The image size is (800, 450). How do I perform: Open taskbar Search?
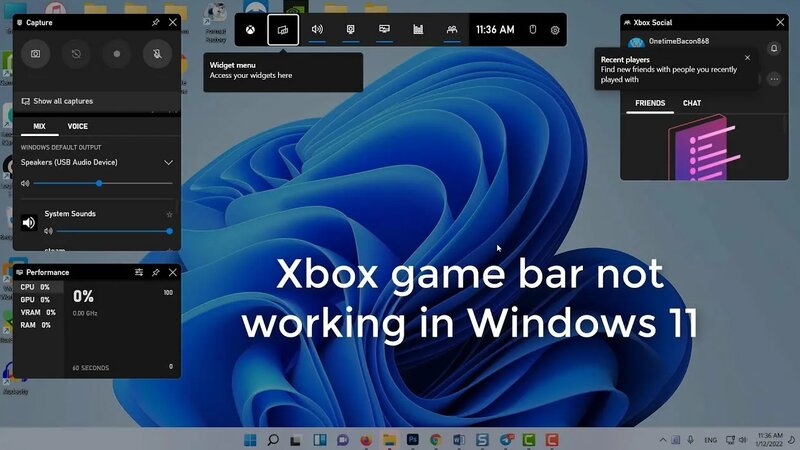[x=273, y=439]
